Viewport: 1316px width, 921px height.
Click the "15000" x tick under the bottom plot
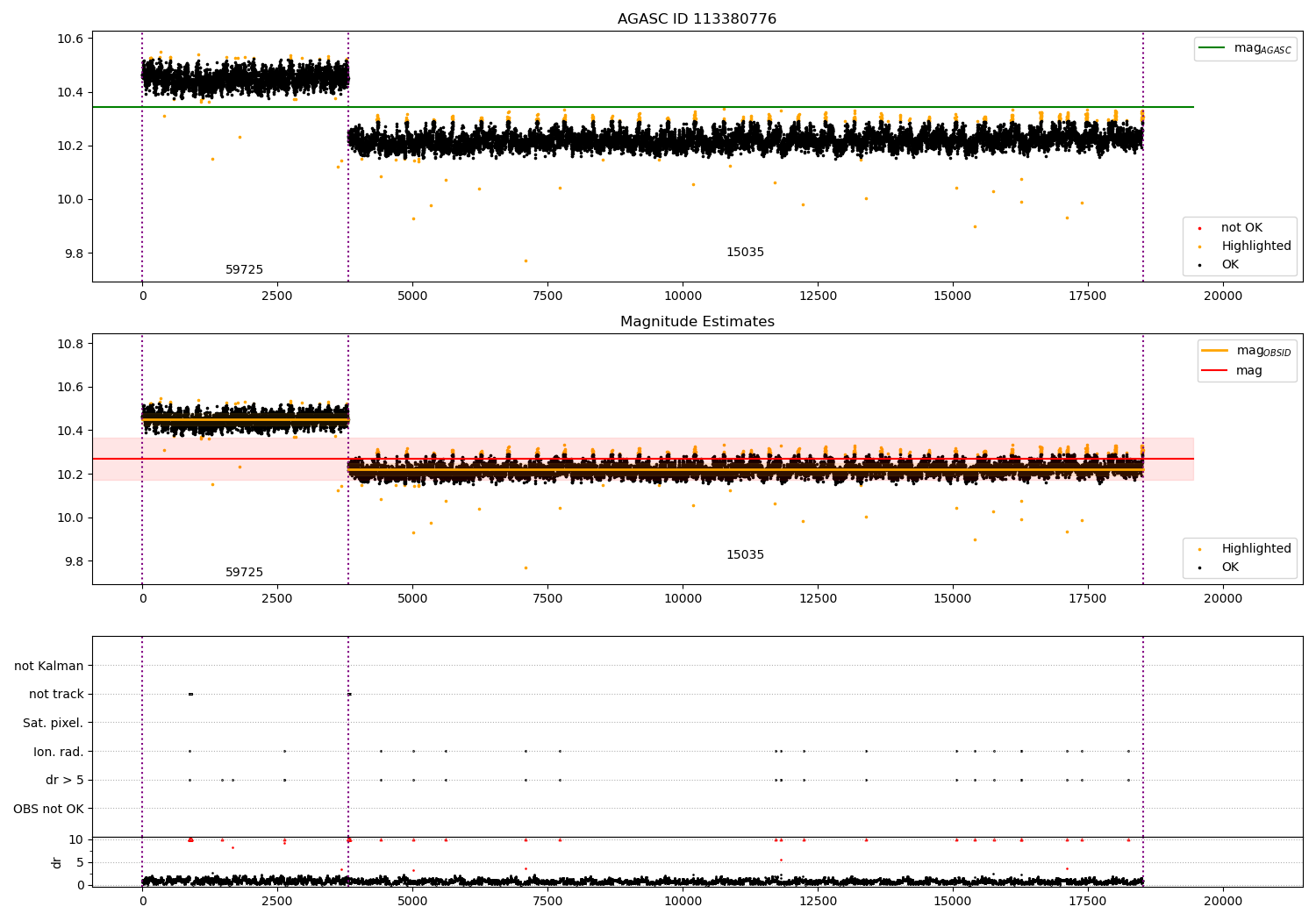[x=953, y=901]
